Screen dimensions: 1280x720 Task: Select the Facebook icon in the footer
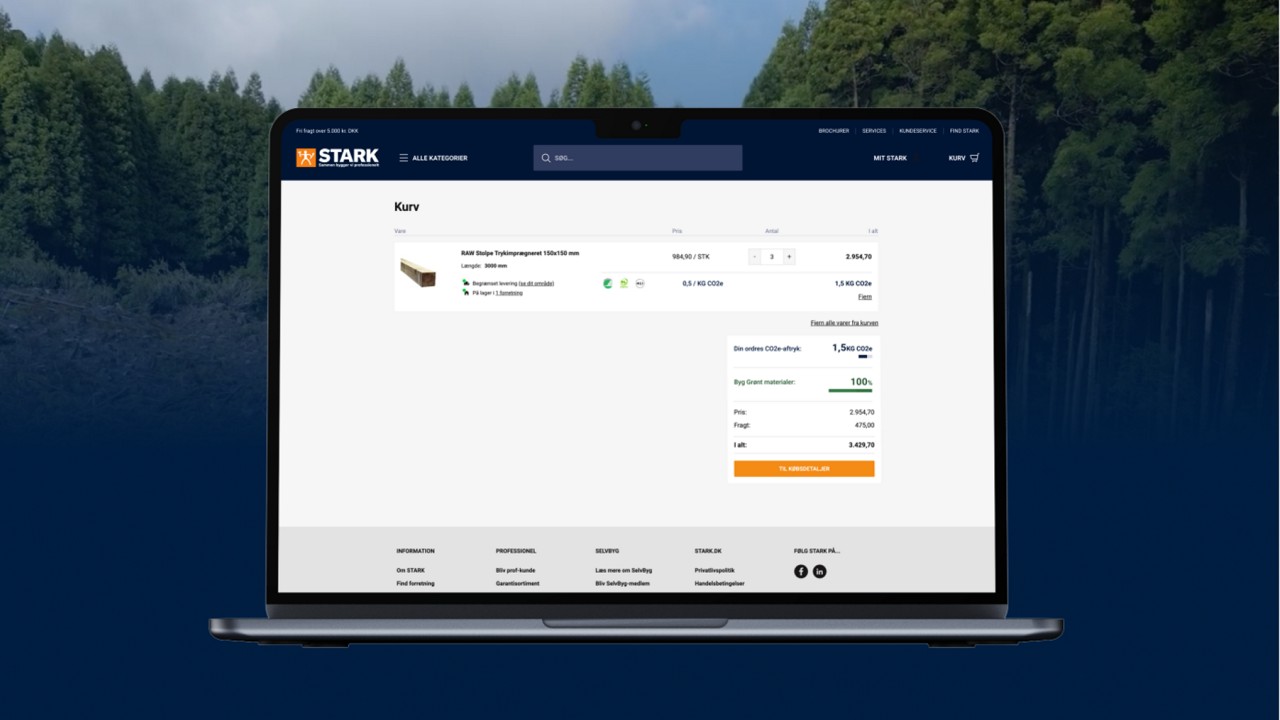(801, 571)
